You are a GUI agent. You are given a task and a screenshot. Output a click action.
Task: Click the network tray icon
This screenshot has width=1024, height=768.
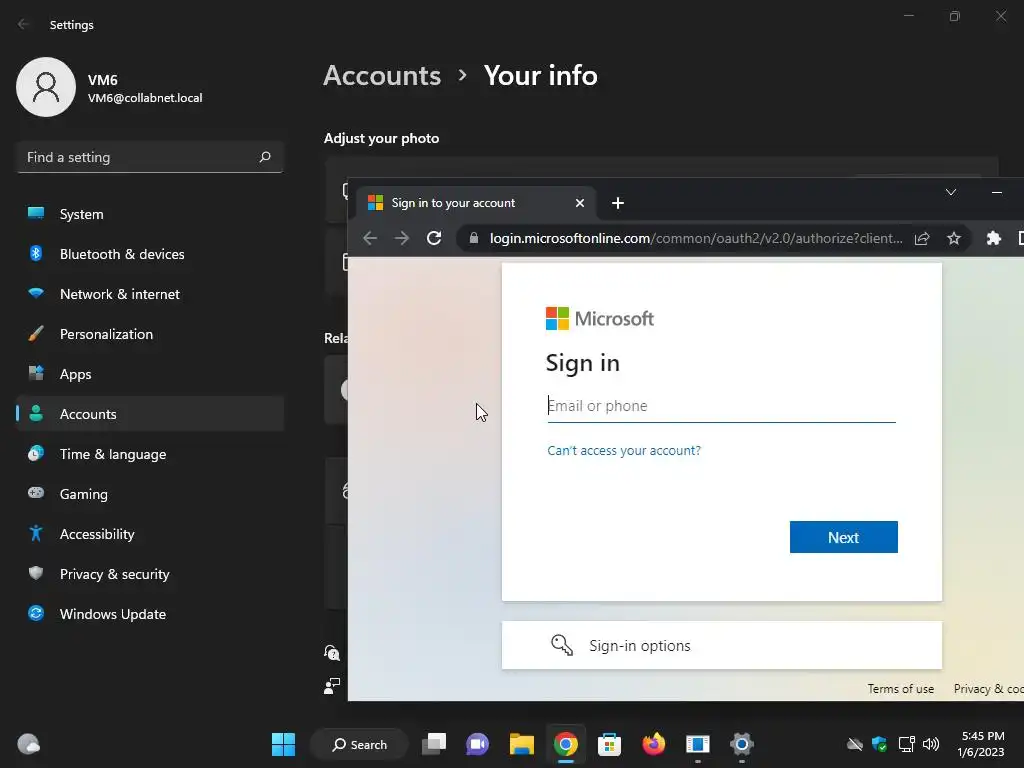tap(906, 744)
